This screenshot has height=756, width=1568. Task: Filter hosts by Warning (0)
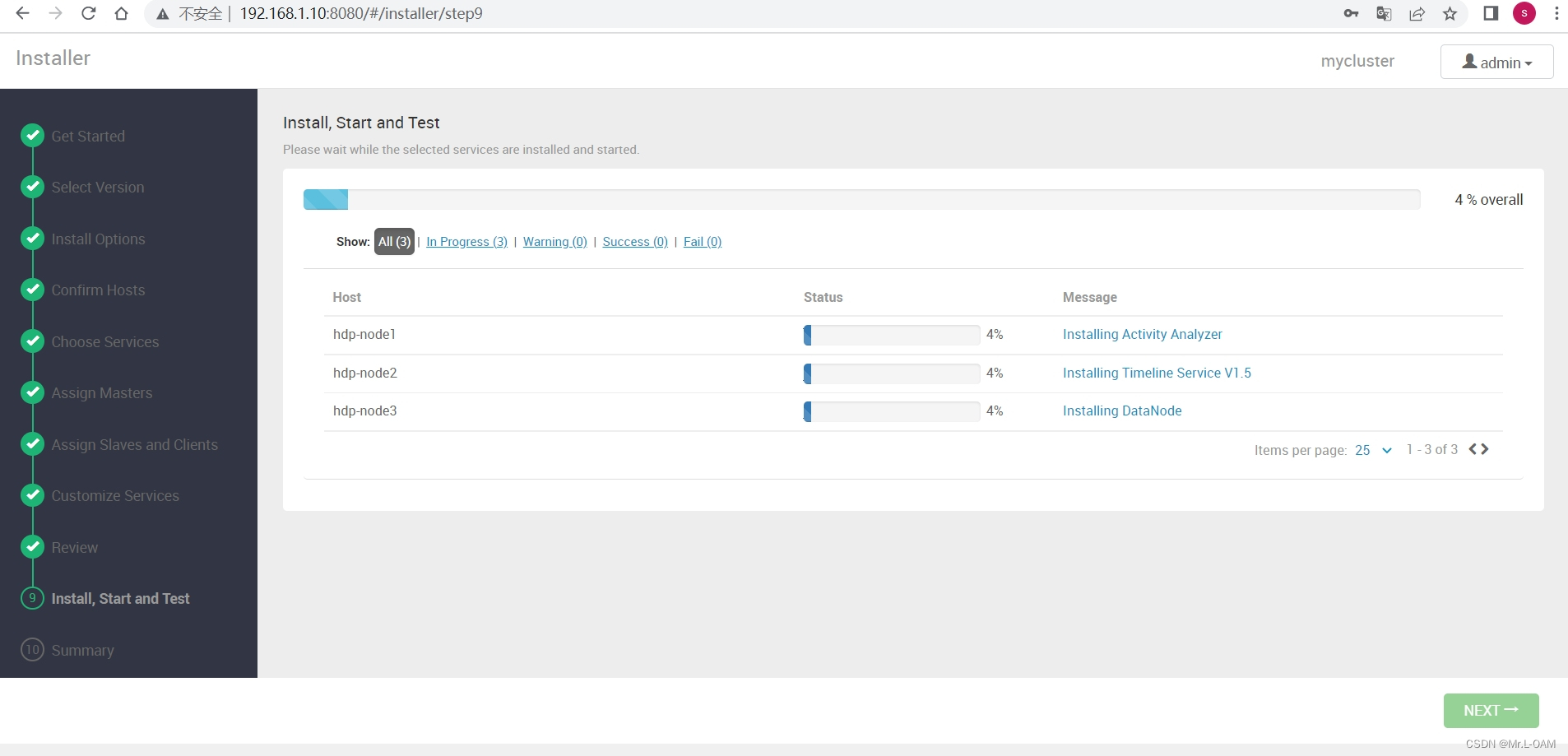555,241
